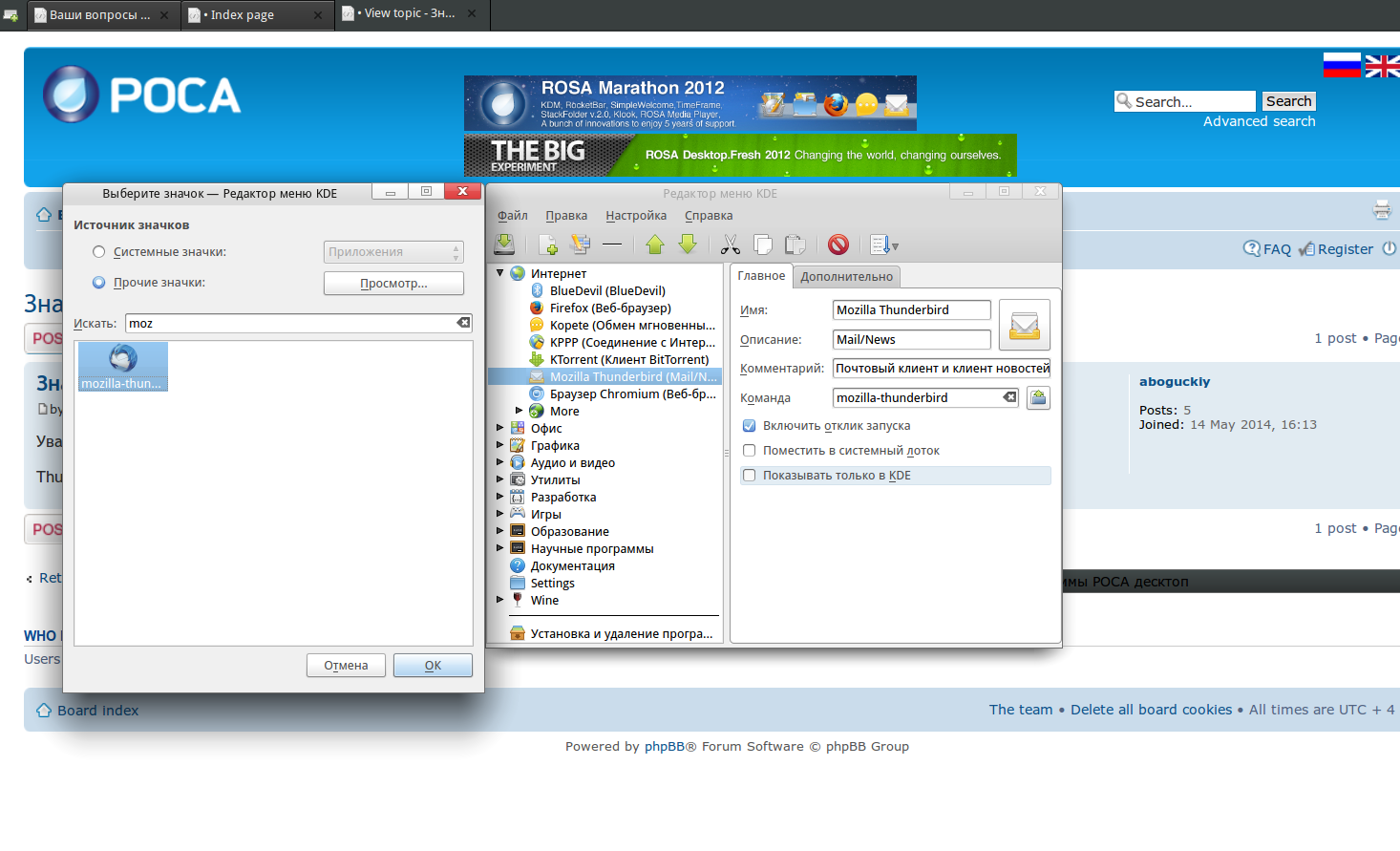
Task: Select Kopete entry in the menu tree
Action: 622,325
